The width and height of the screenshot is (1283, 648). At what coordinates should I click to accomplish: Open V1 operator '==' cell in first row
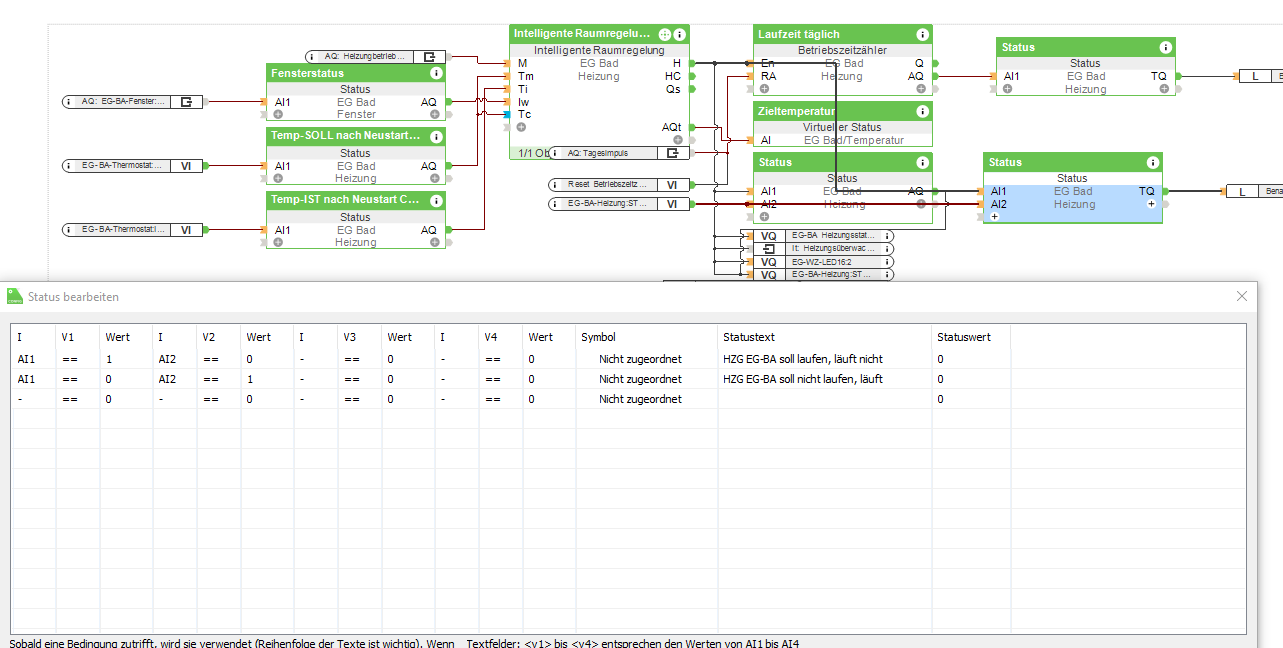click(70, 359)
